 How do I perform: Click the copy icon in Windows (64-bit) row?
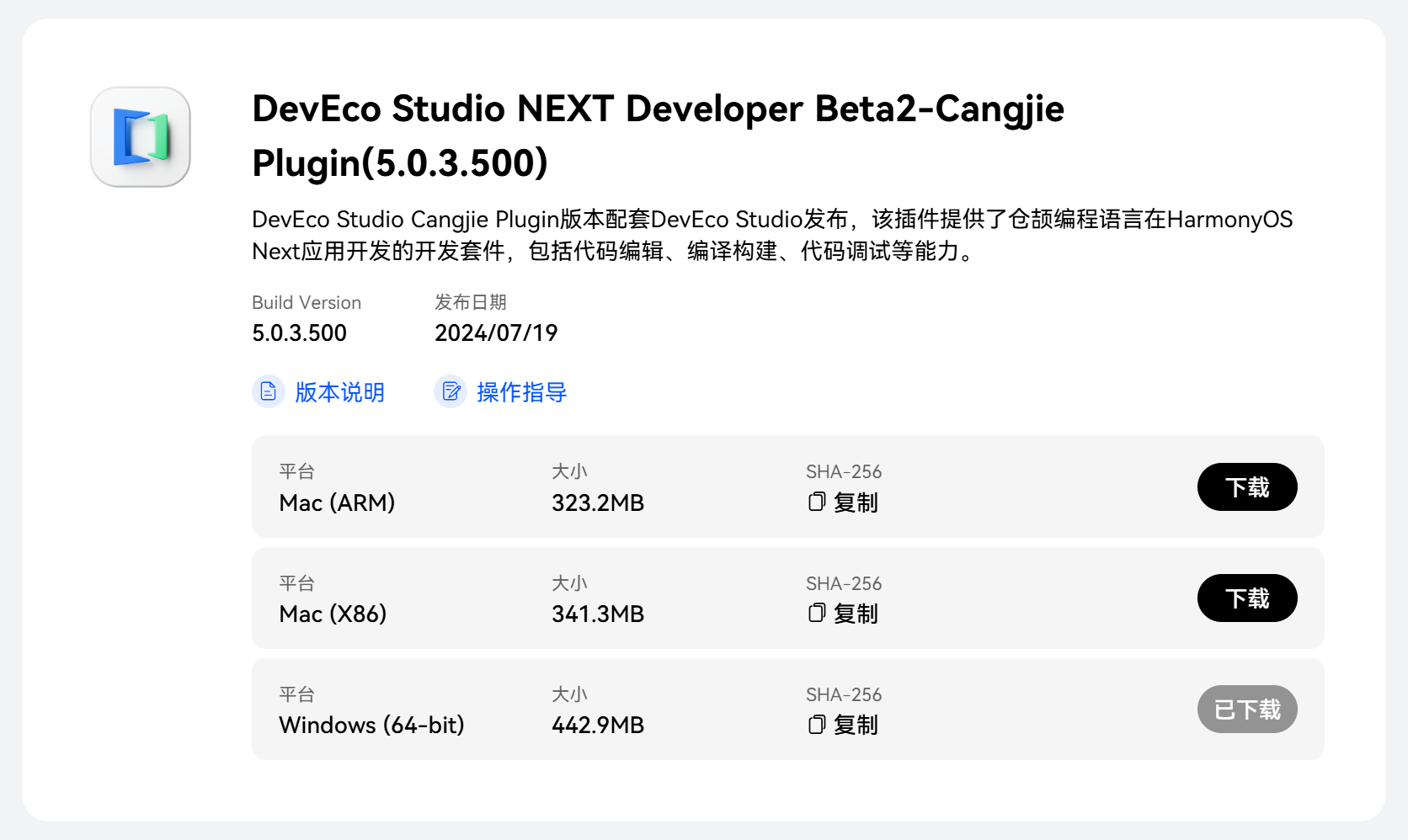tap(816, 724)
